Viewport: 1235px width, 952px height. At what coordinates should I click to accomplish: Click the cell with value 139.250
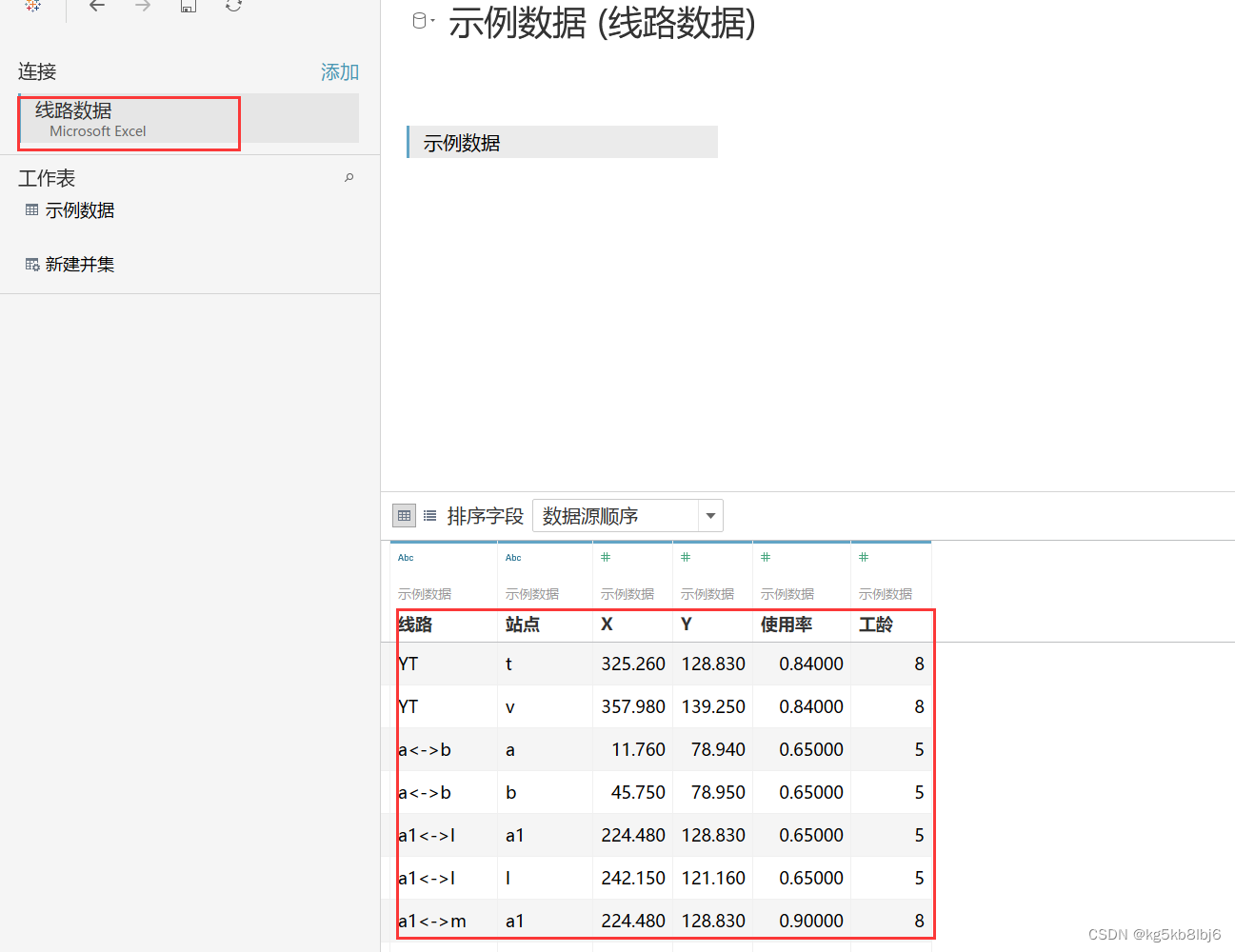click(713, 706)
